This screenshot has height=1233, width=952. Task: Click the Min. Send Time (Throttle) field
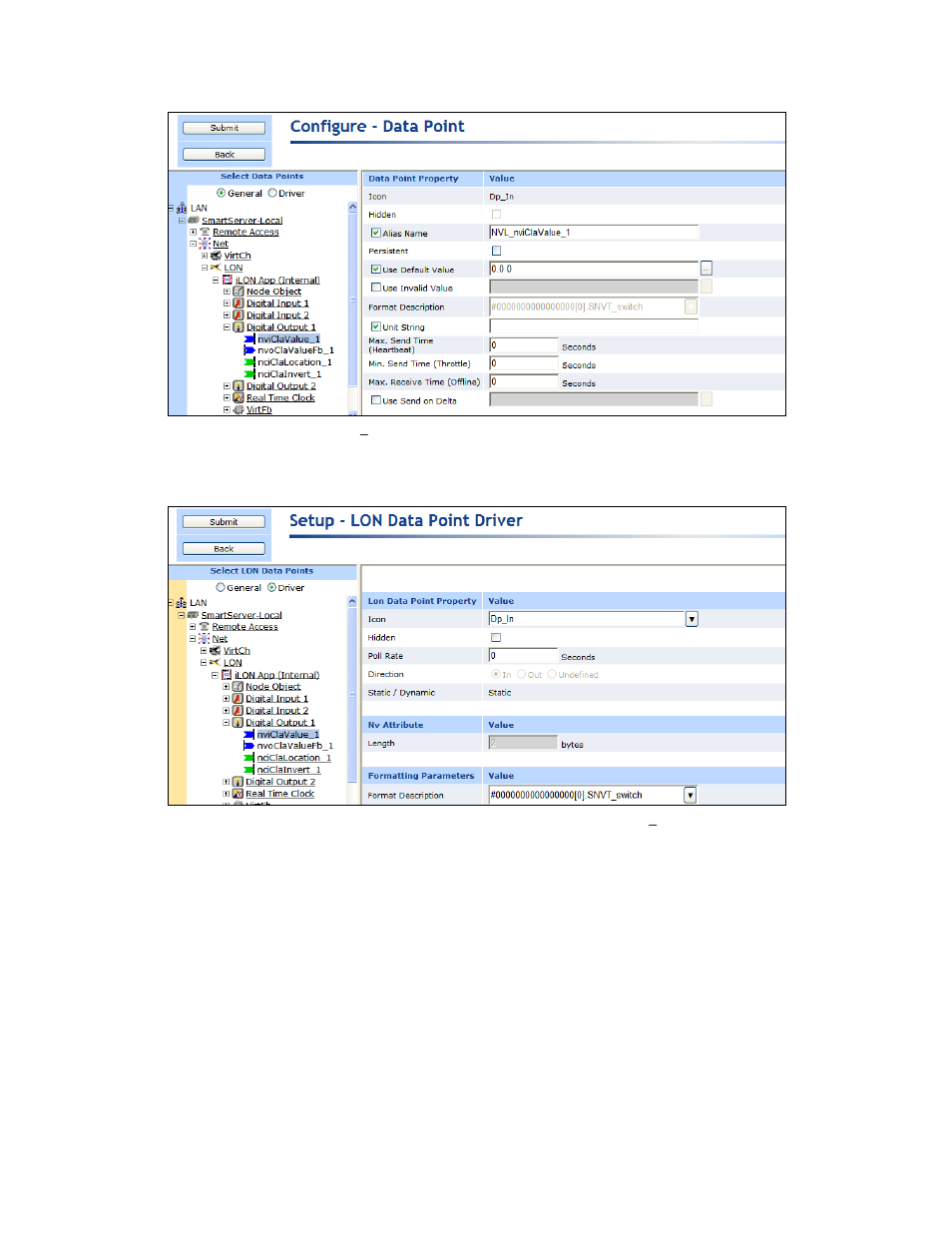point(524,363)
